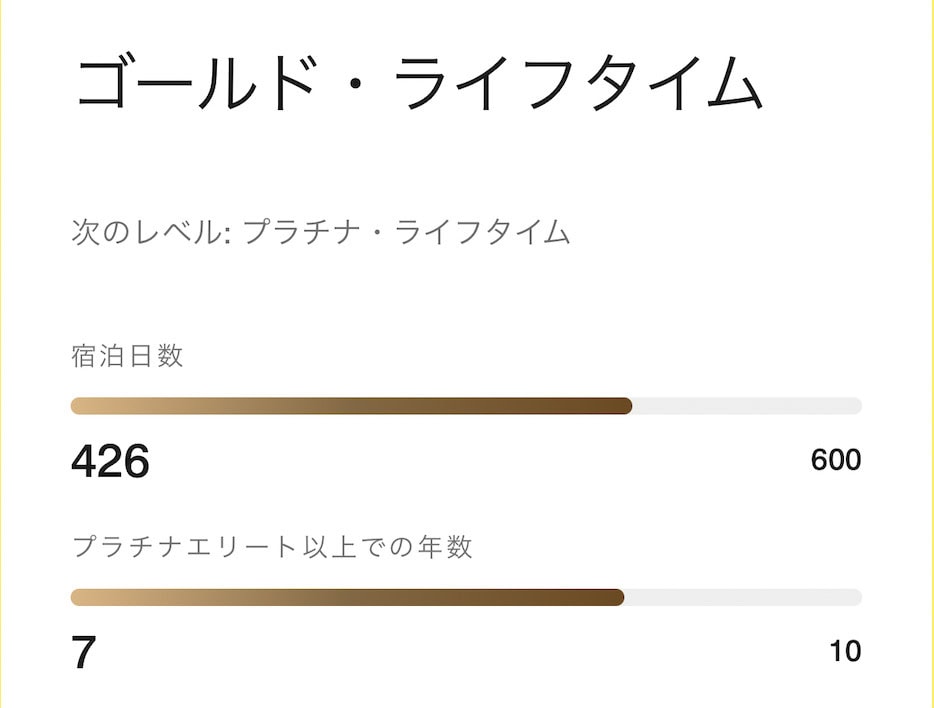
Task: Click the rounded end cap of years bar fill
Action: 617,597
